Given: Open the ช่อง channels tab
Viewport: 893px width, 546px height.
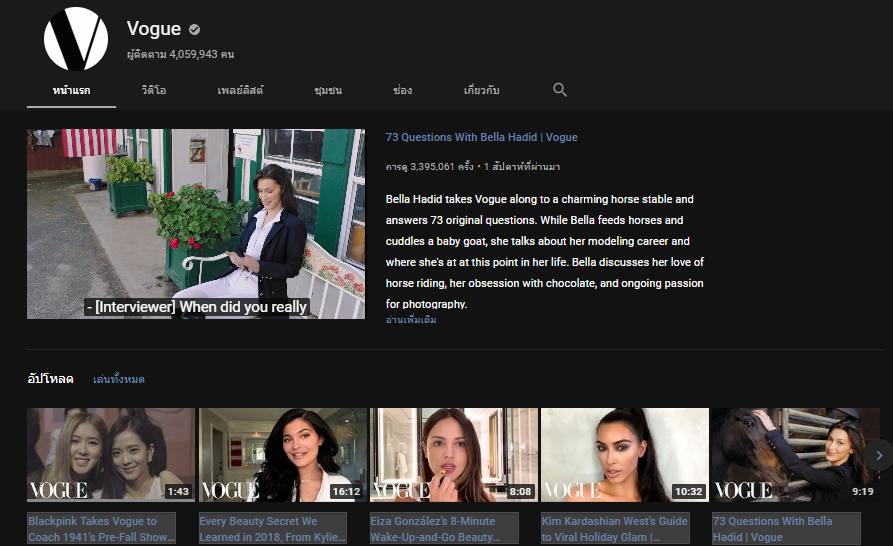Looking at the screenshot, I should click(x=402, y=90).
